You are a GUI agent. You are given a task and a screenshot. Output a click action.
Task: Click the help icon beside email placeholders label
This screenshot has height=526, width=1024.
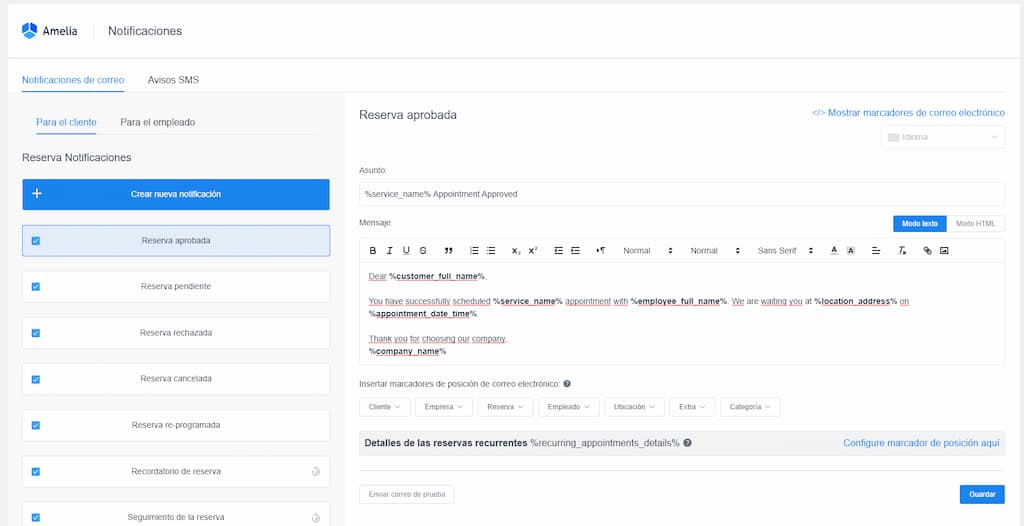click(x=567, y=384)
